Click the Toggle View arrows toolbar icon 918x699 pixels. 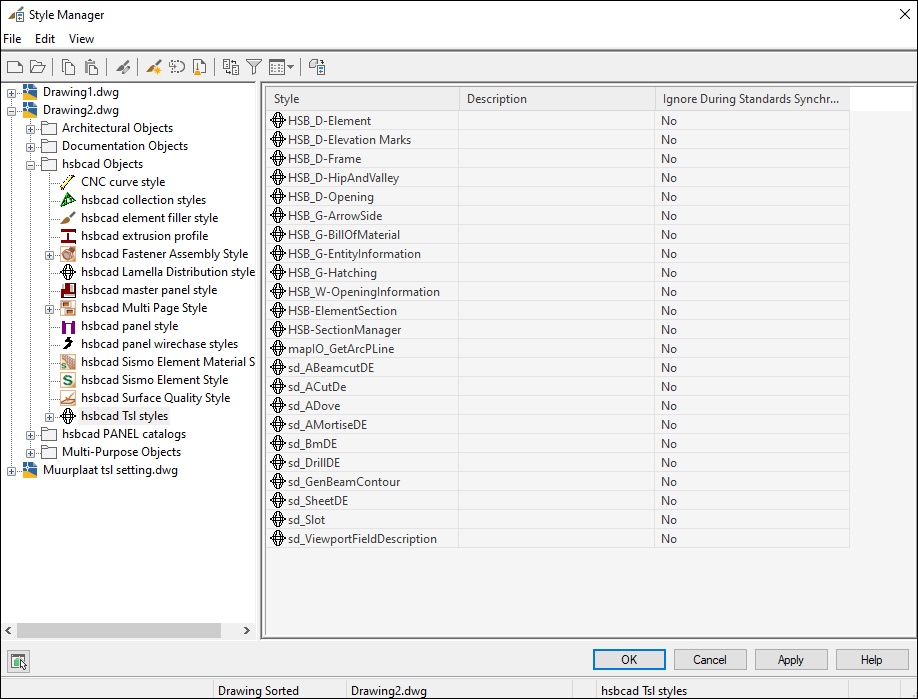point(231,67)
